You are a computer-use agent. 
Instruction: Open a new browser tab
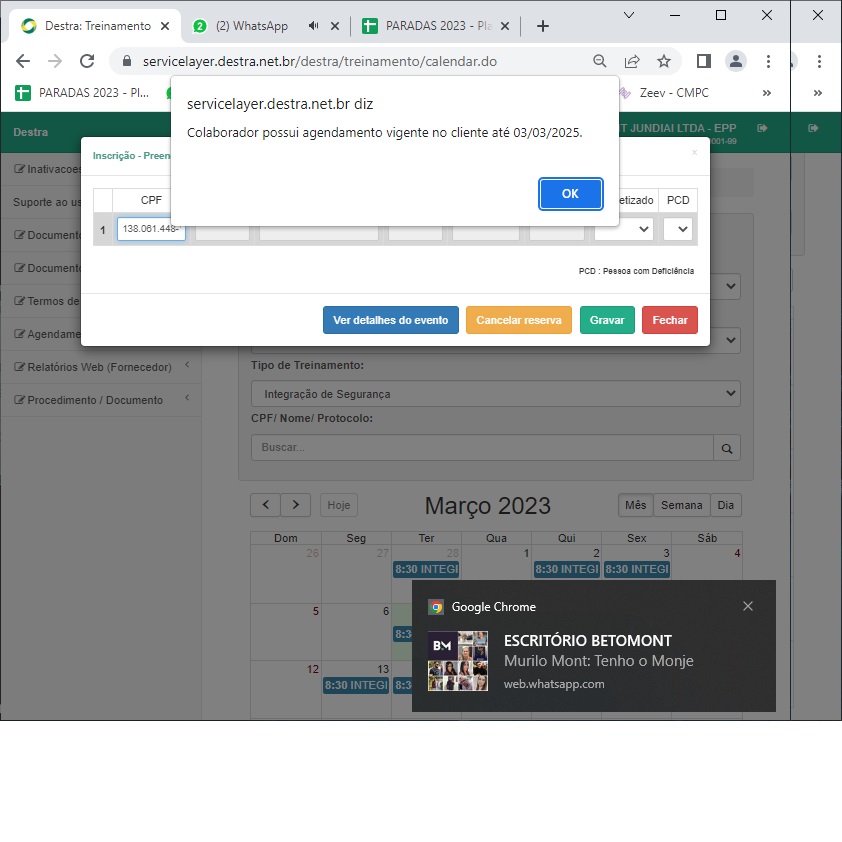543,26
